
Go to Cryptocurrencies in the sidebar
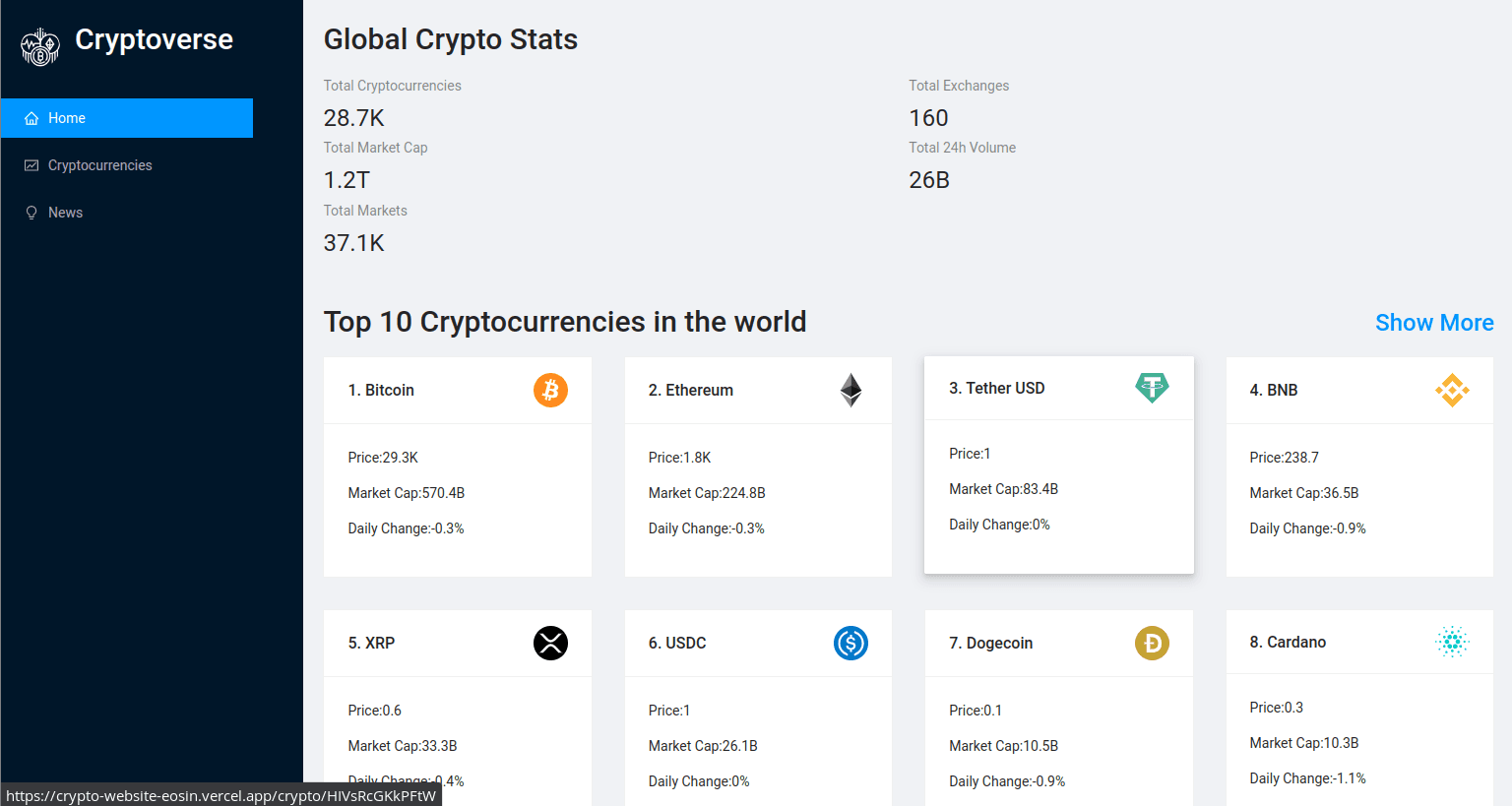pyautogui.click(x=99, y=165)
